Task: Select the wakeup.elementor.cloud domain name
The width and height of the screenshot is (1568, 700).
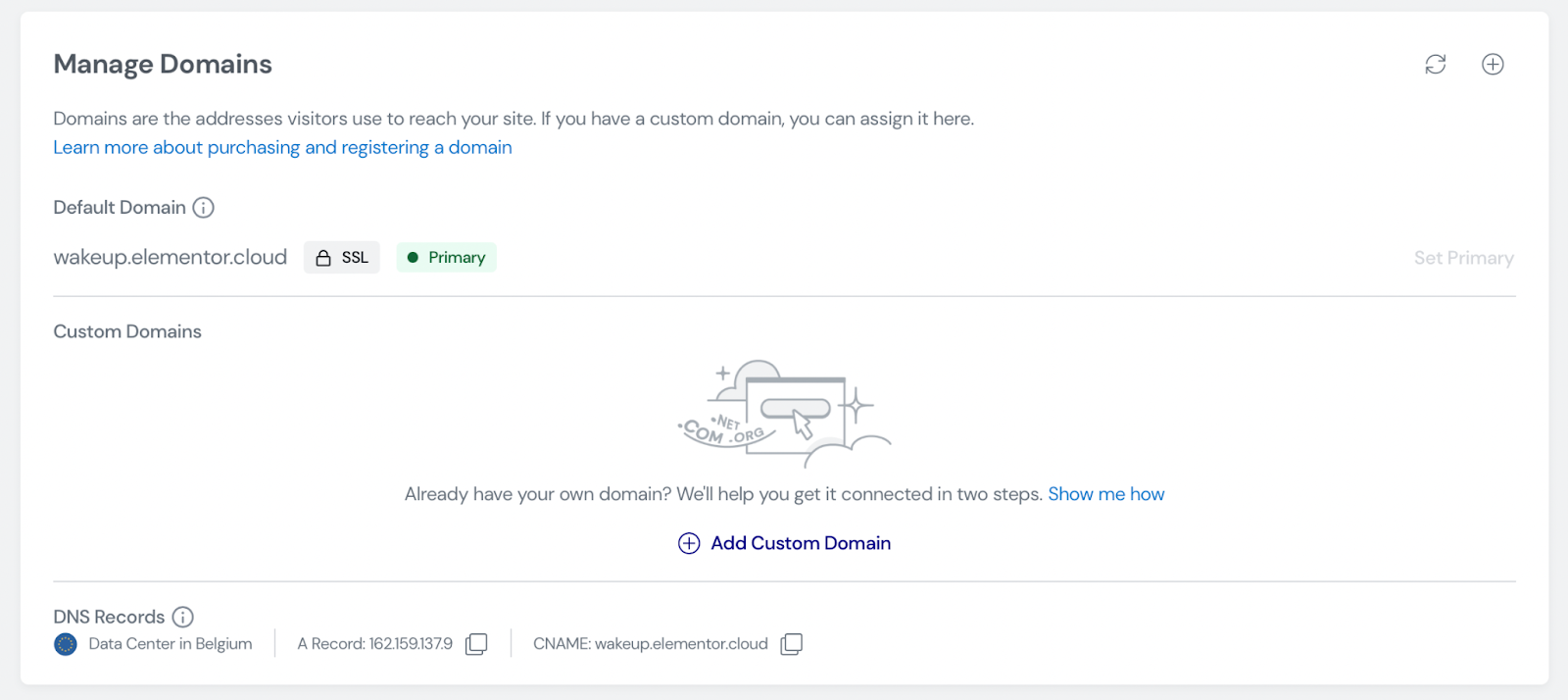Action: 170,257
